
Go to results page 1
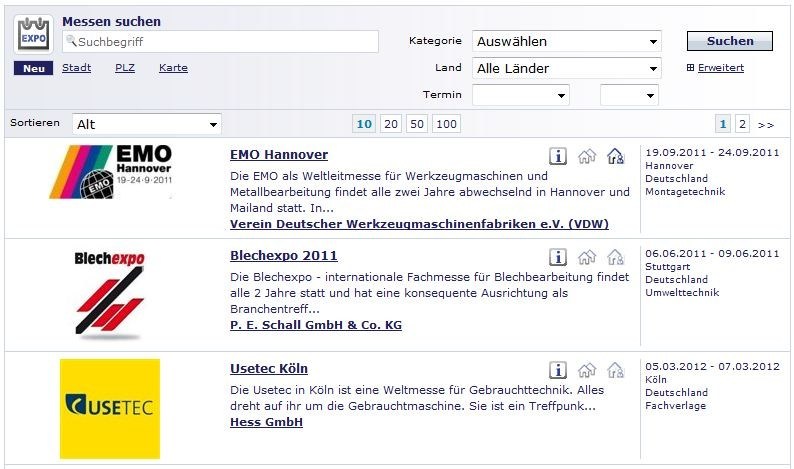(723, 124)
